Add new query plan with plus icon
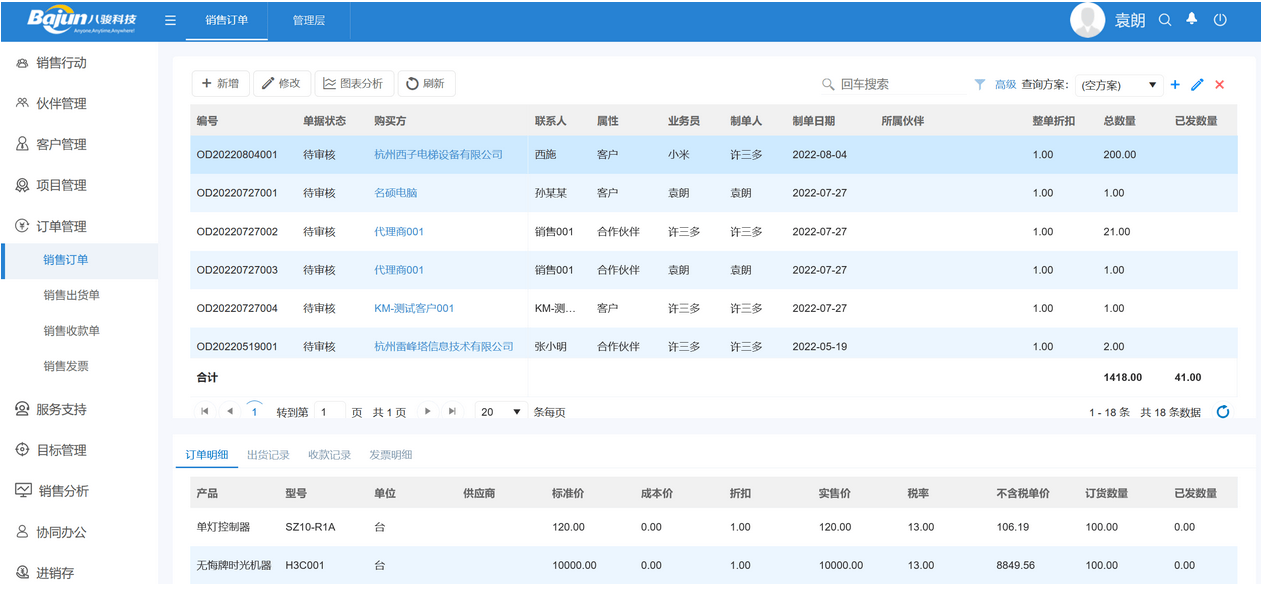This screenshot has height=600, width=1262. click(x=1175, y=85)
